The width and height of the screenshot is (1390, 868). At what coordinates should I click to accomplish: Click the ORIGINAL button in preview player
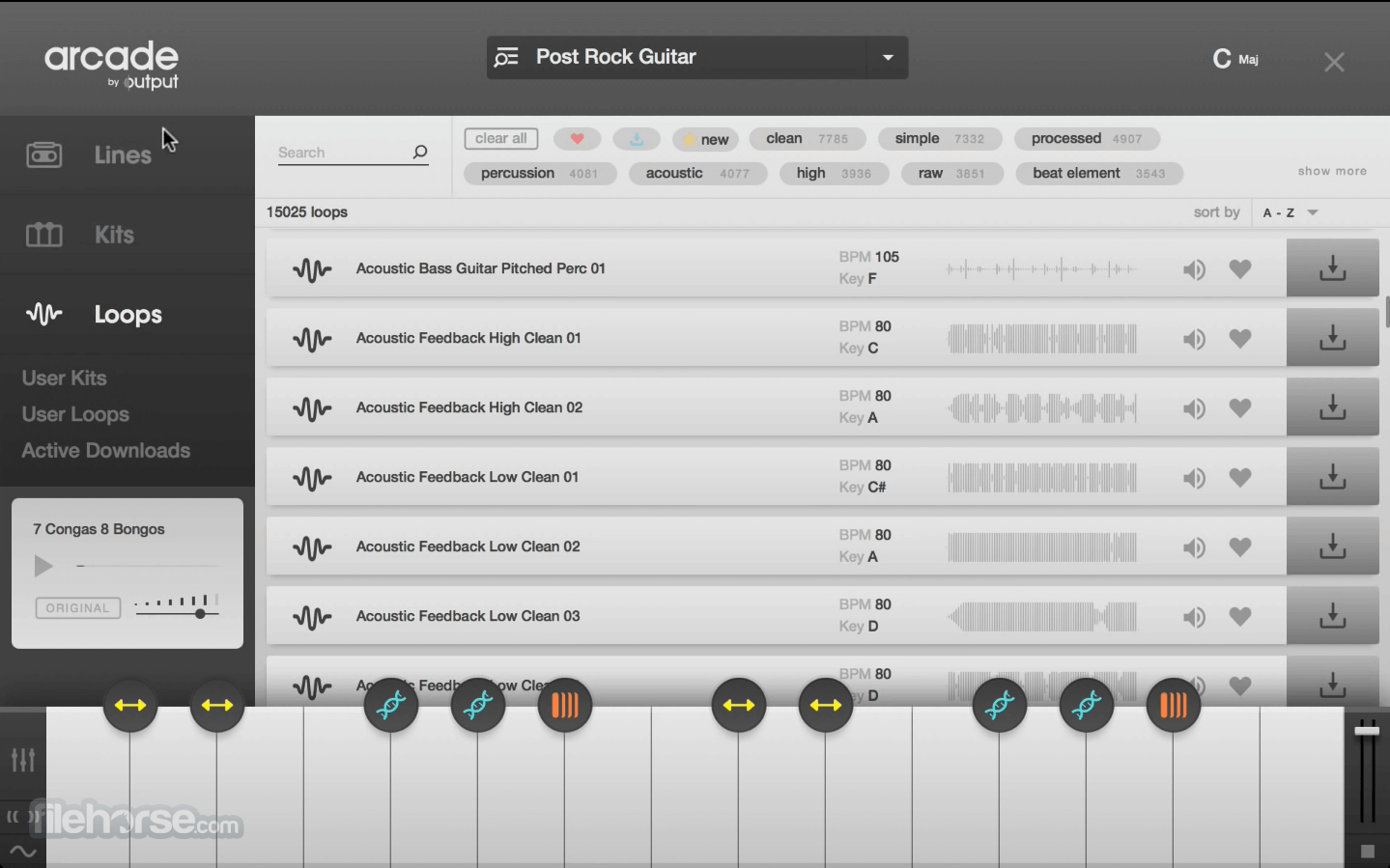click(78, 608)
